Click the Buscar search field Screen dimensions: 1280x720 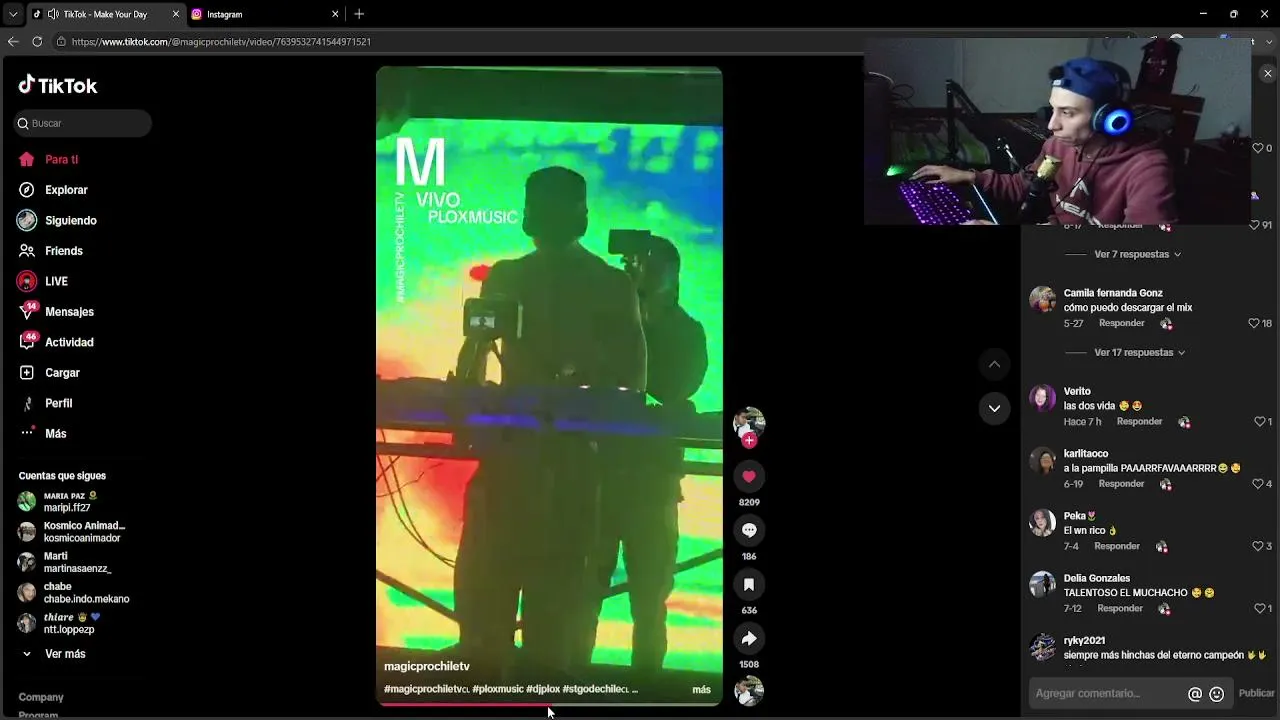(83, 123)
